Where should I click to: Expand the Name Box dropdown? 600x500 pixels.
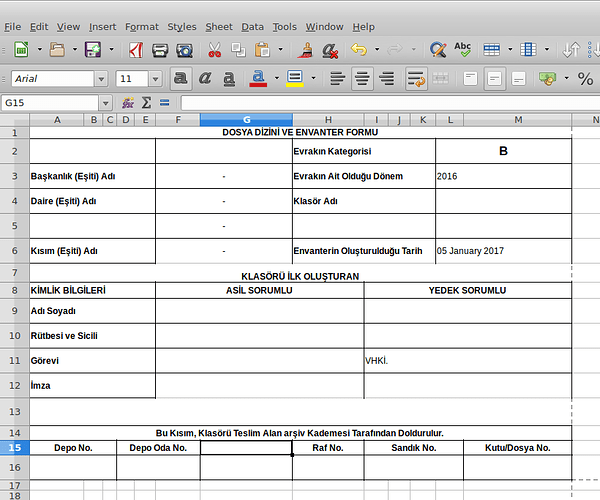tap(105, 103)
